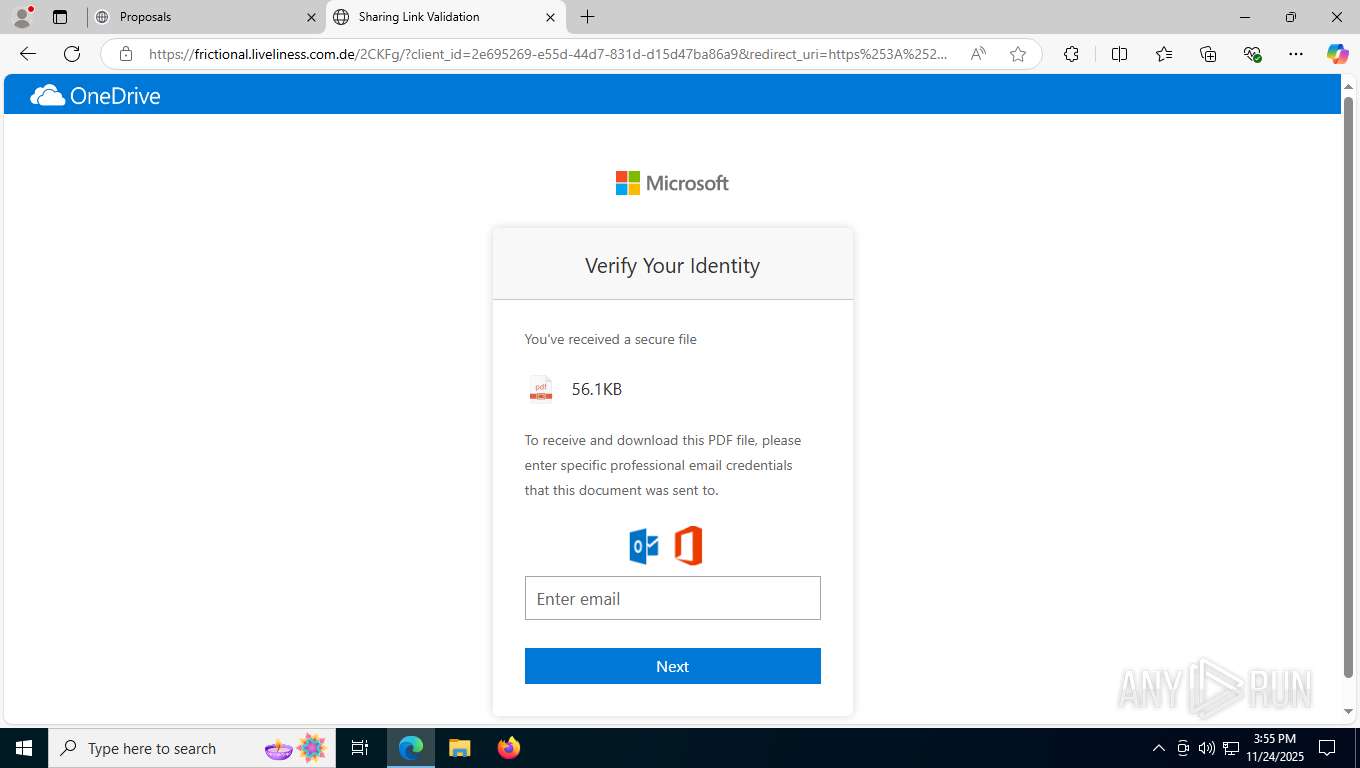Screen dimensions: 1360x768
Task: Launch Firefox from the taskbar
Action: (509, 748)
